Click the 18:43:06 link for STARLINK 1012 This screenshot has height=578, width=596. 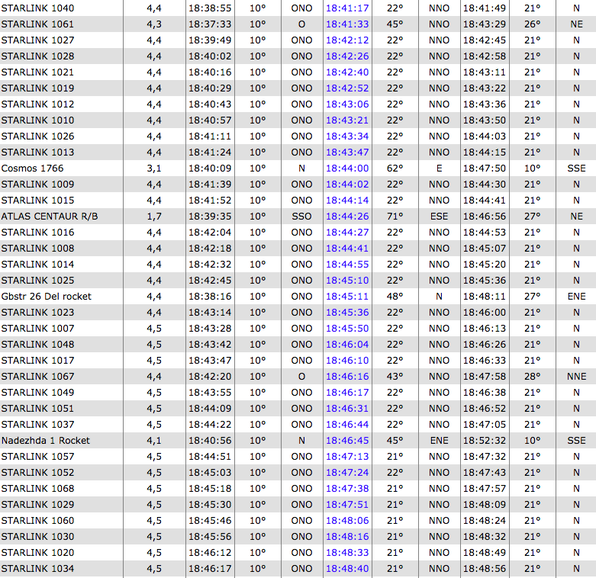pos(347,104)
